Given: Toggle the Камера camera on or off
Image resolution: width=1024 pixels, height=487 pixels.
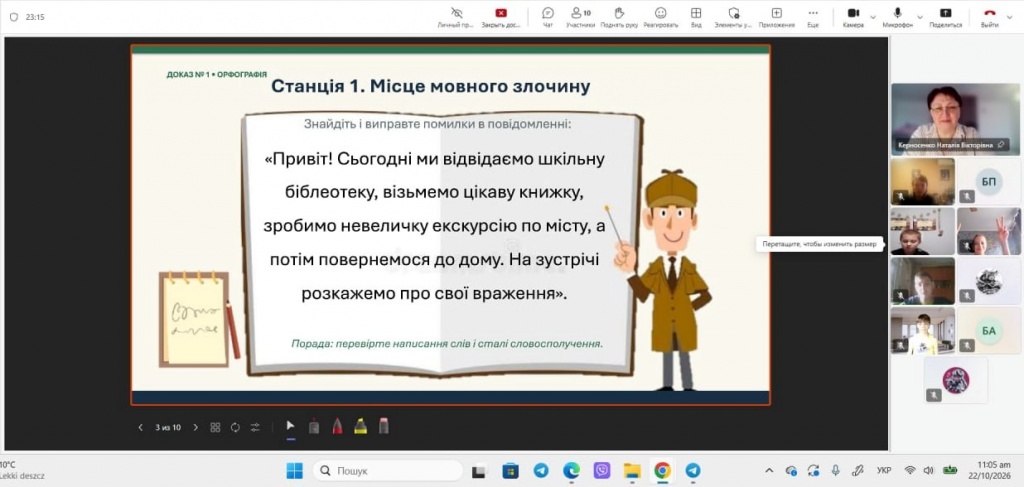Looking at the screenshot, I should click(853, 17).
